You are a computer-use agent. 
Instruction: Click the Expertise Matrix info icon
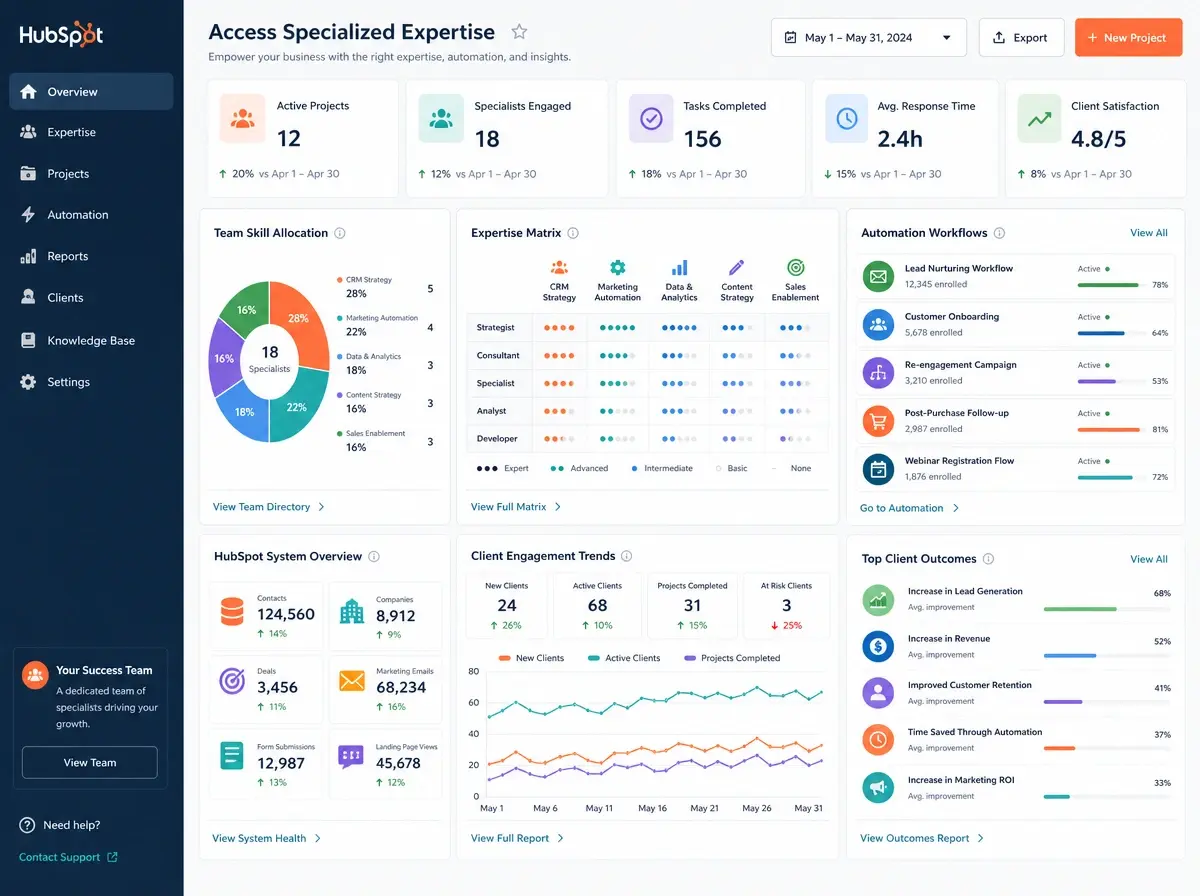573,233
